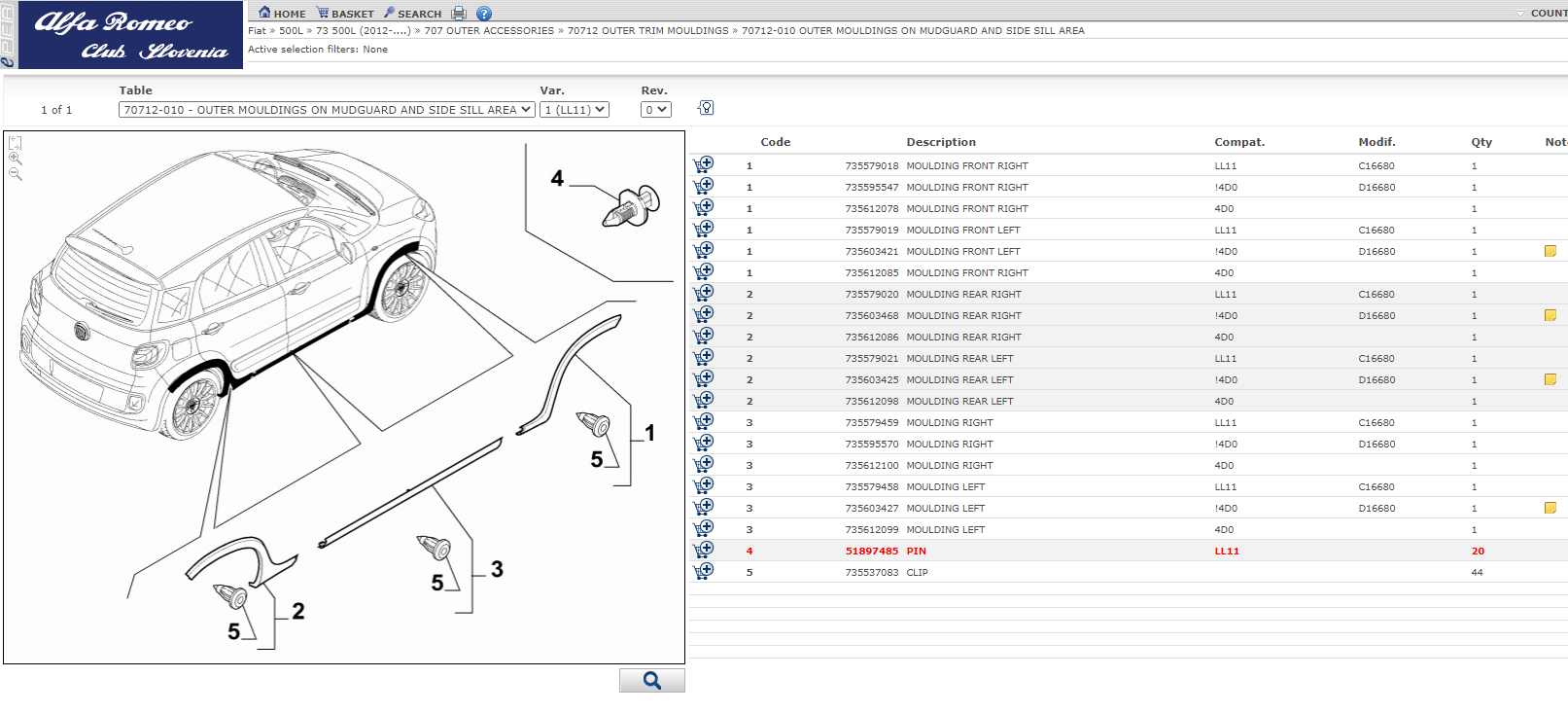Open help question mark icon
1568x713 pixels.
[x=484, y=14]
